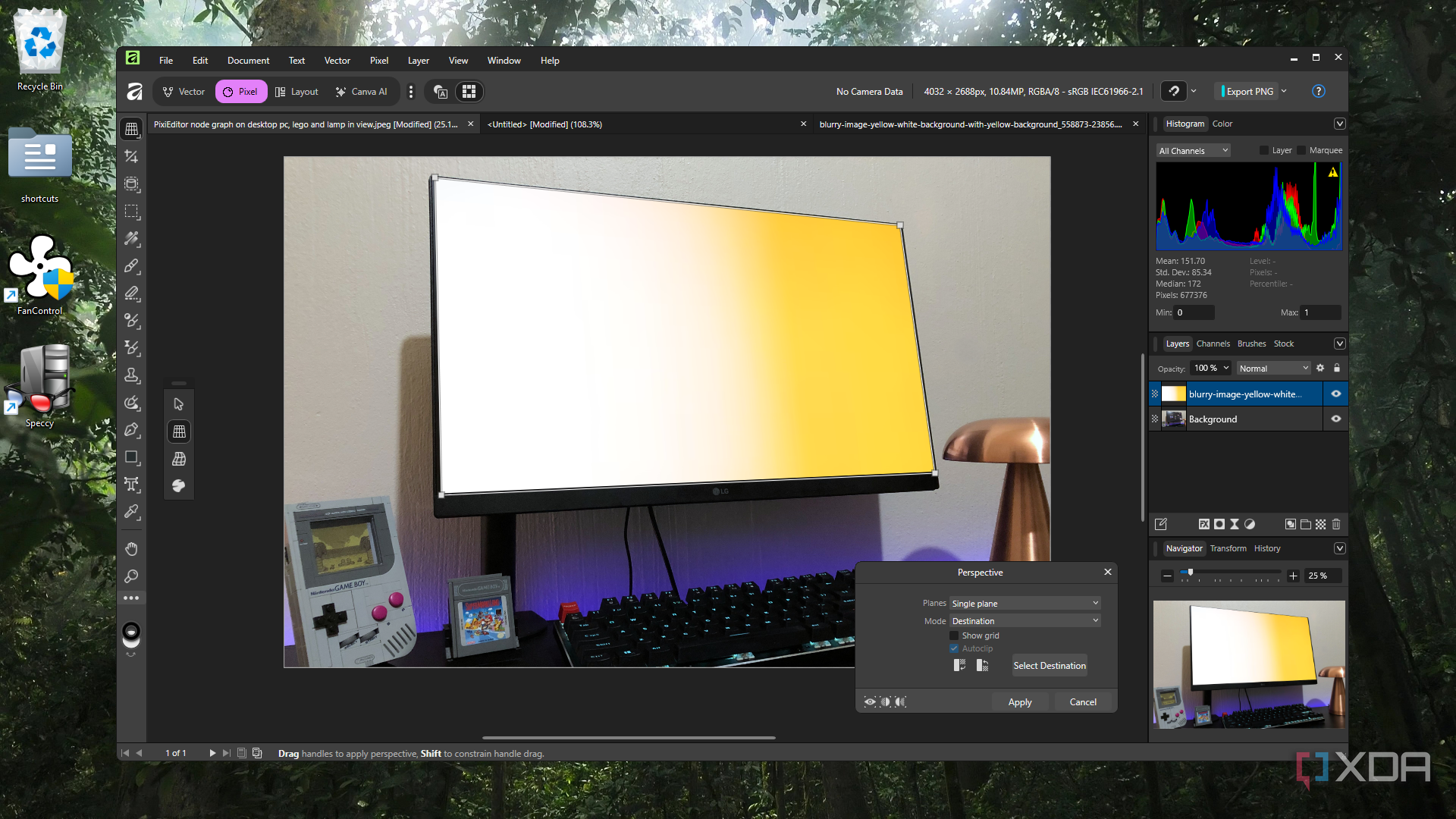Apply the perspective transform
The image size is (1456, 819).
pyautogui.click(x=1020, y=702)
